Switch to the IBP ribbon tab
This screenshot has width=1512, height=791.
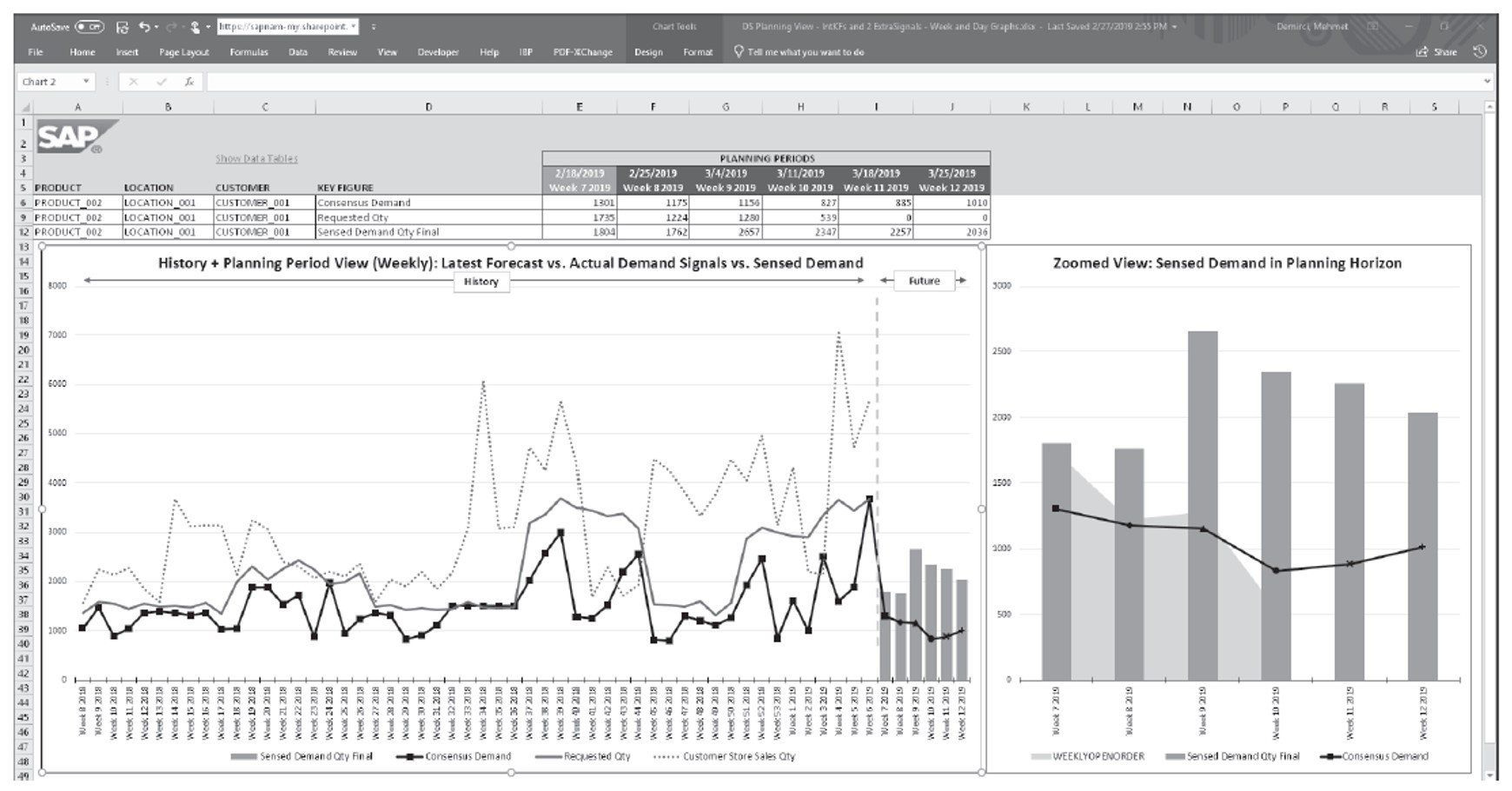point(526,52)
